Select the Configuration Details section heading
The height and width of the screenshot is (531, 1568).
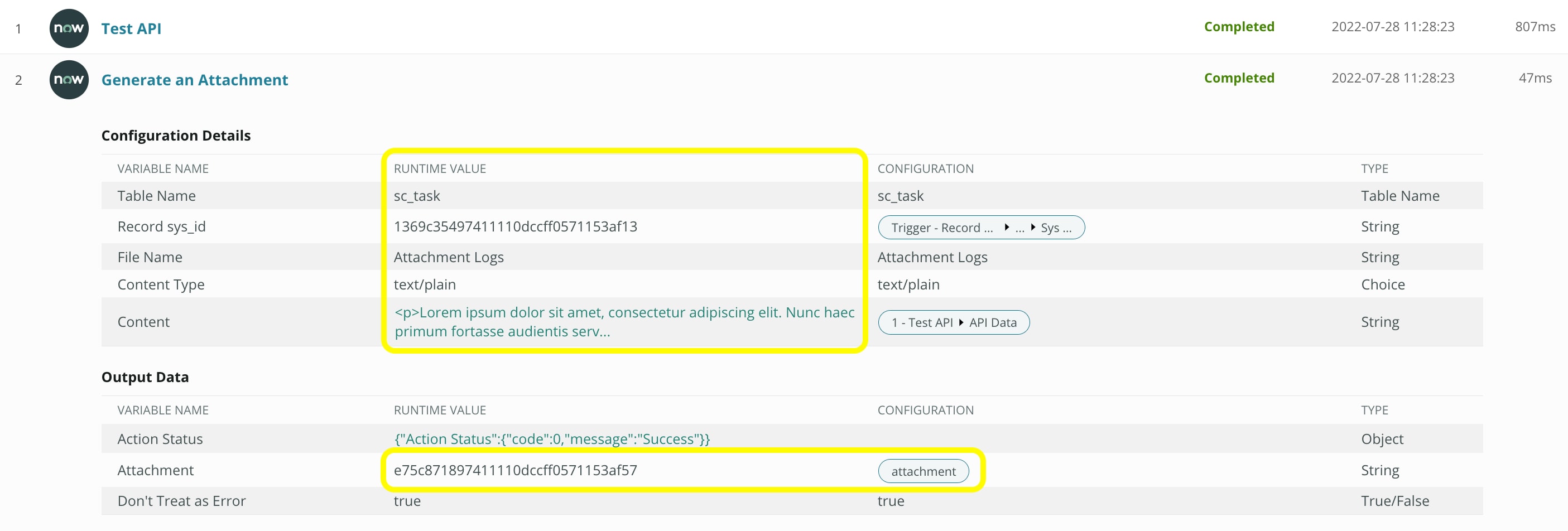tap(176, 135)
